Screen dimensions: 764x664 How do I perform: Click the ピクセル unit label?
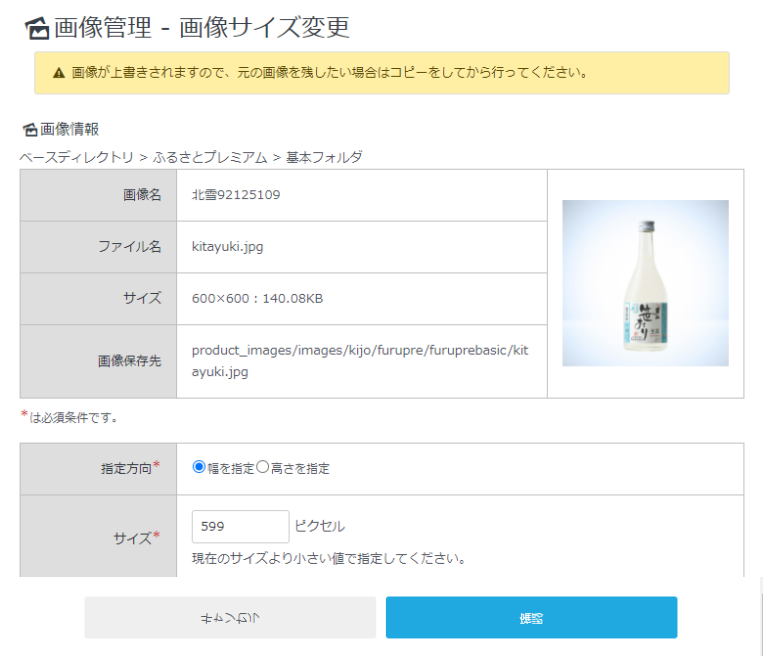pyautogui.click(x=320, y=526)
